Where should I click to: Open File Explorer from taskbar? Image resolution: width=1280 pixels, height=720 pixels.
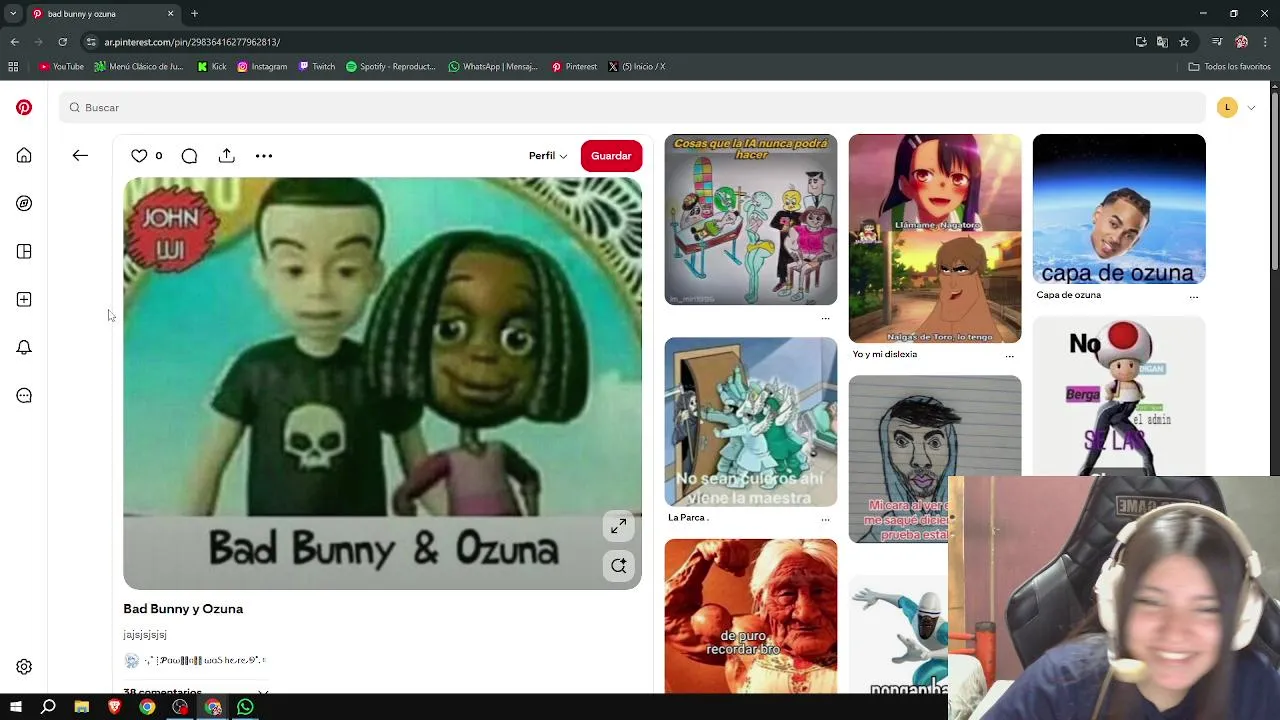tap(82, 707)
